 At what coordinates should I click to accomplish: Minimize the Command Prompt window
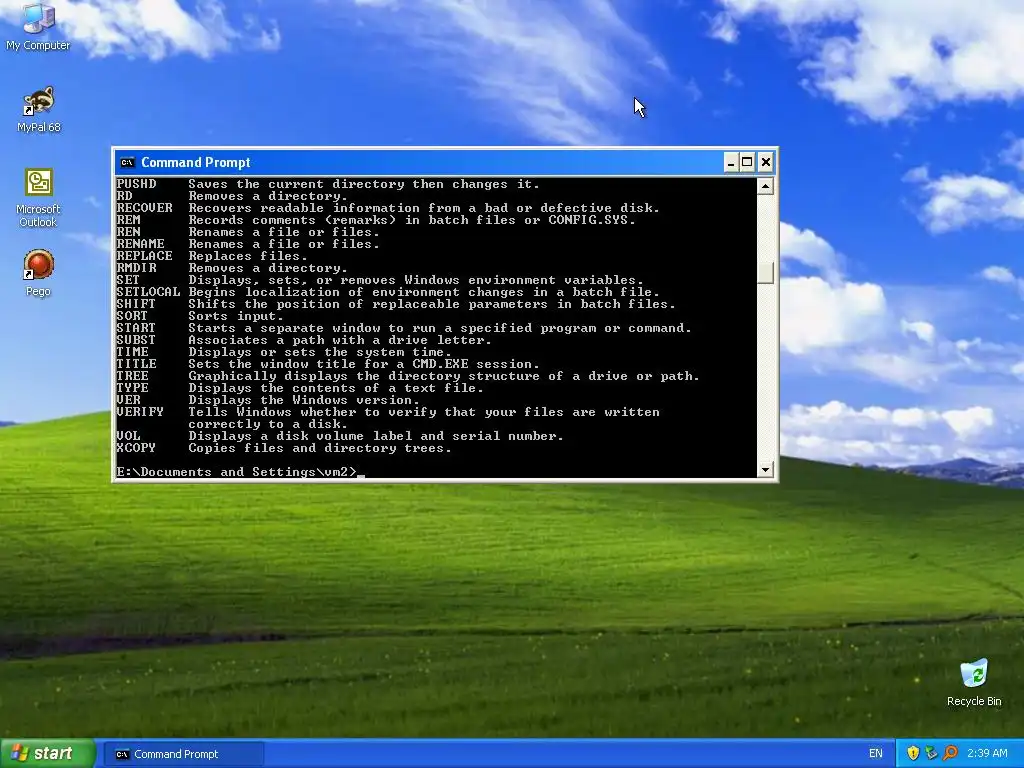click(731, 162)
